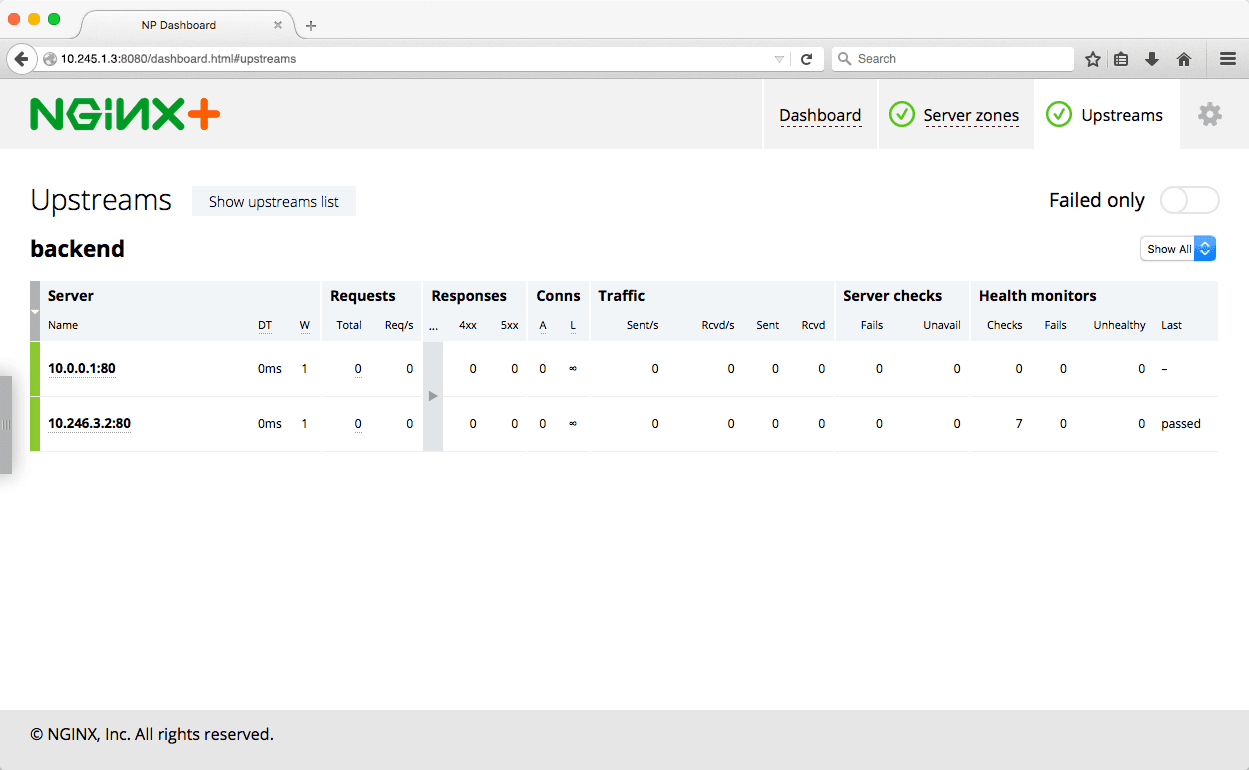Open the Firefox hamburger menu
This screenshot has width=1249, height=770.
point(1228,58)
